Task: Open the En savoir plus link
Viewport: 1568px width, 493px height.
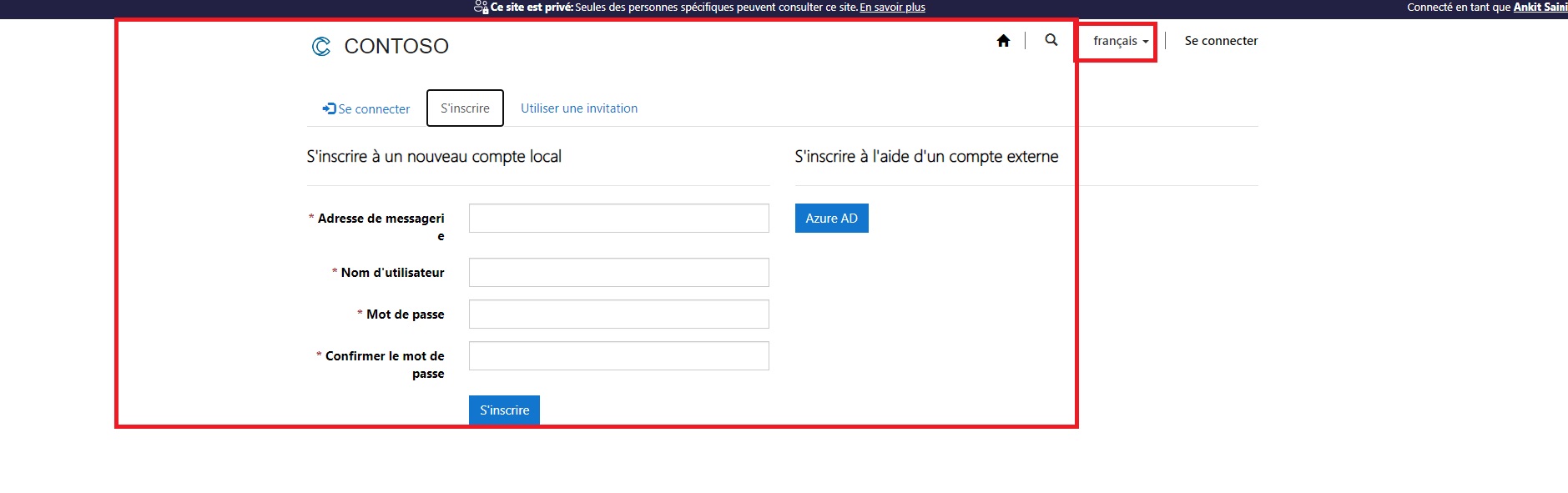Action: pyautogui.click(x=892, y=8)
